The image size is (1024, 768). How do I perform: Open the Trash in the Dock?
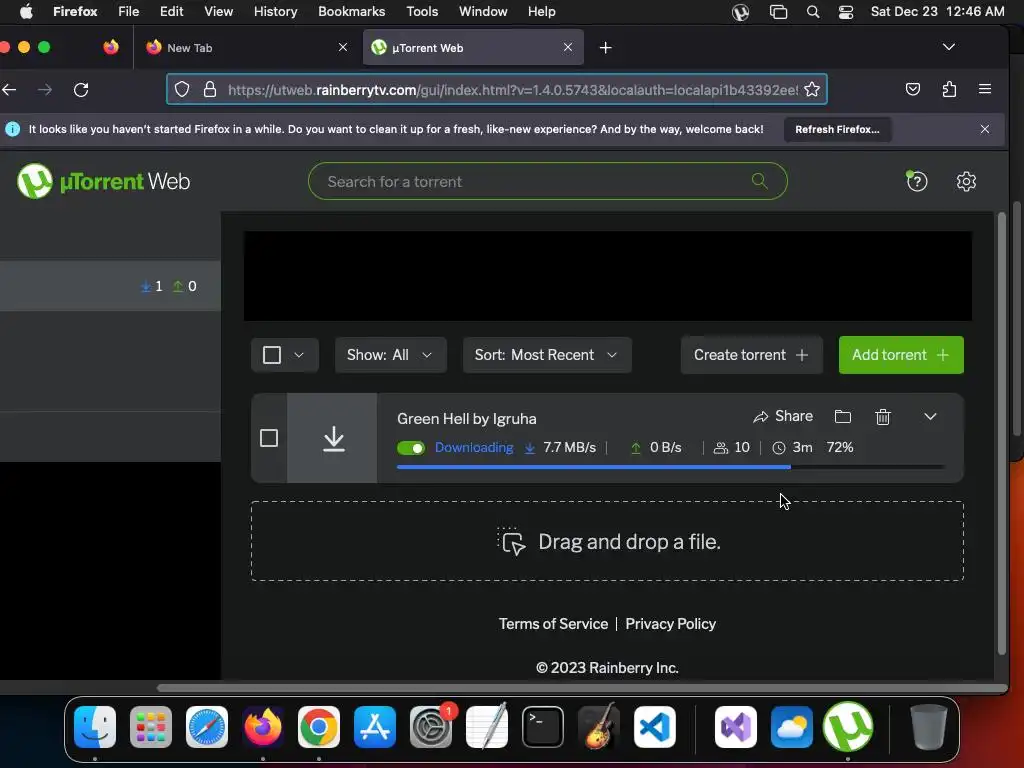928,726
